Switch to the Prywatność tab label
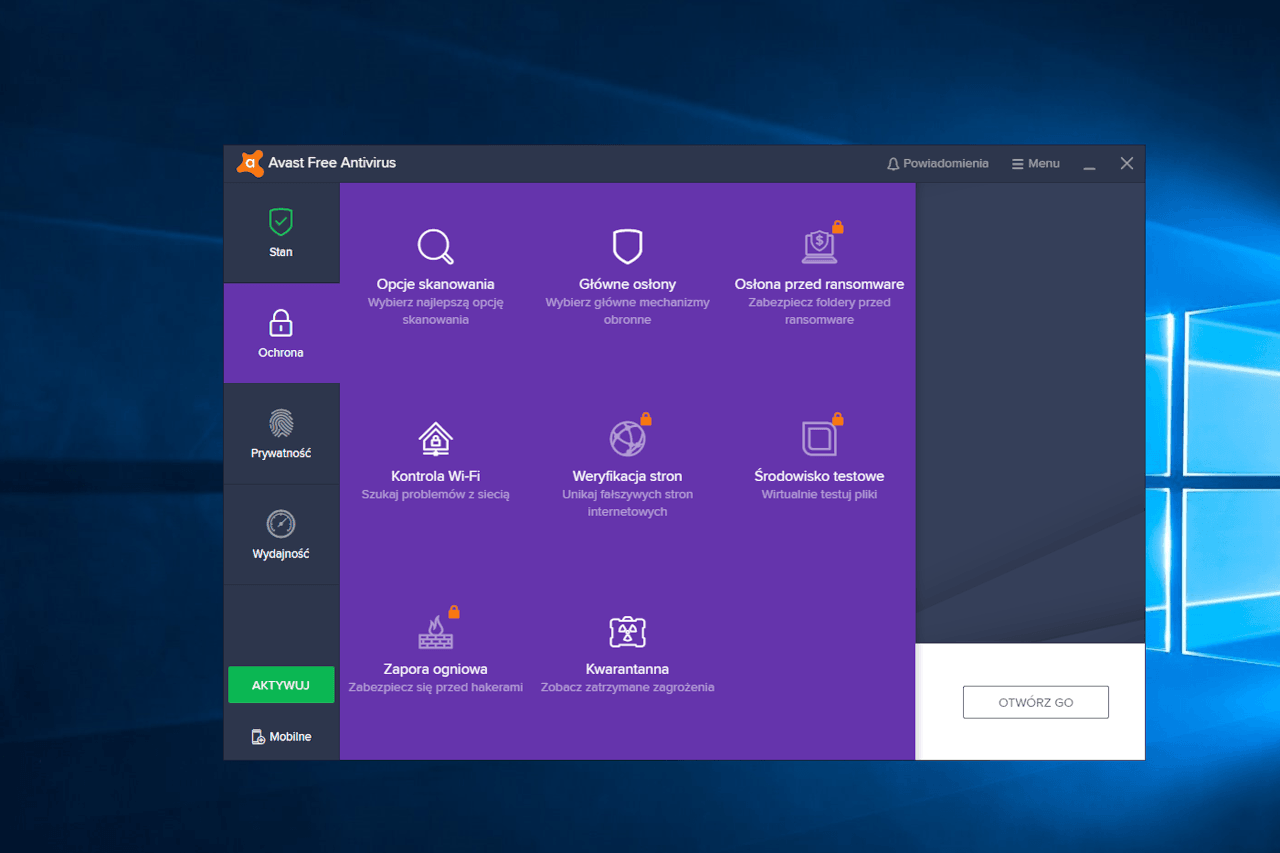The height and width of the screenshot is (853, 1280). pos(281,453)
